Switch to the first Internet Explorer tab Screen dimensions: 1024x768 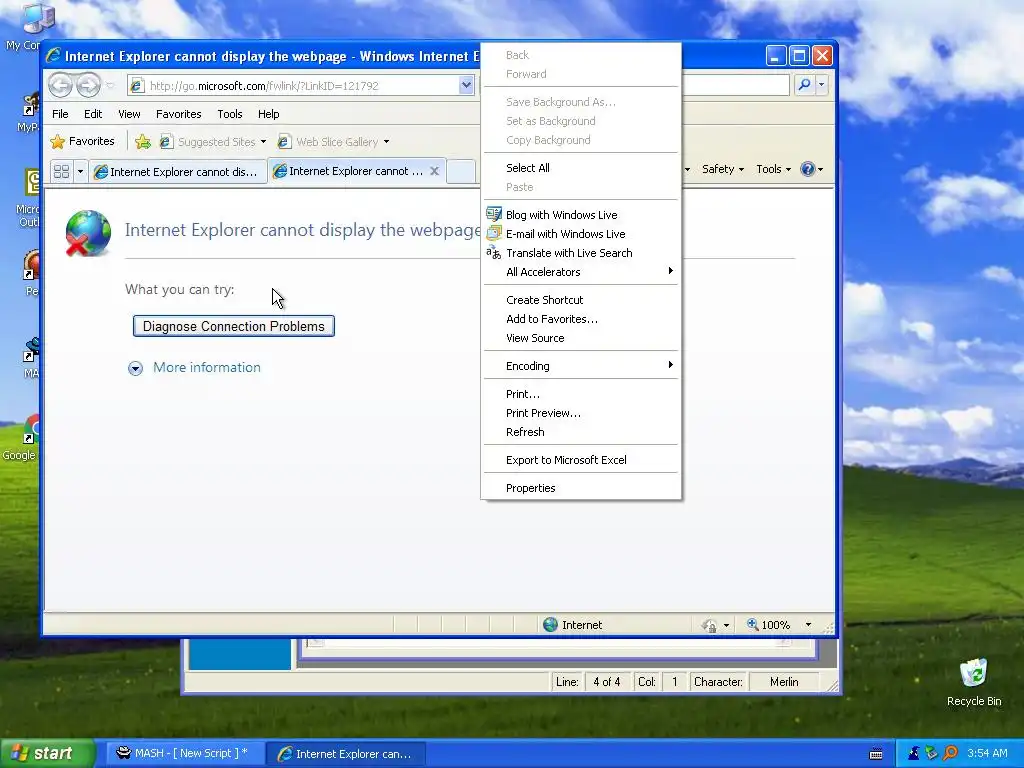click(178, 172)
